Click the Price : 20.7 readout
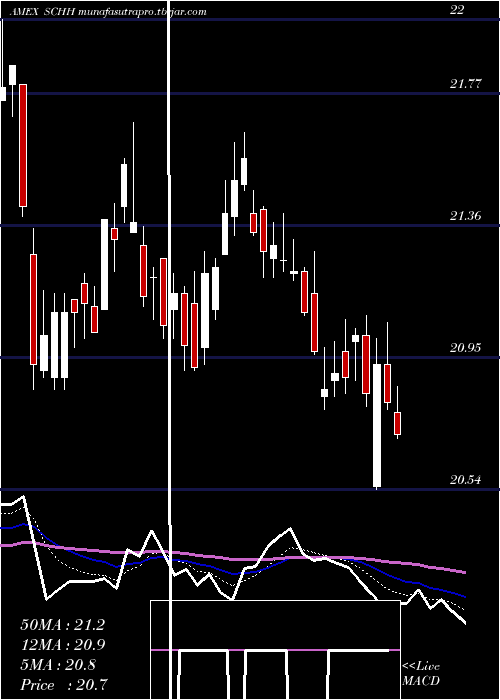 [64, 684]
